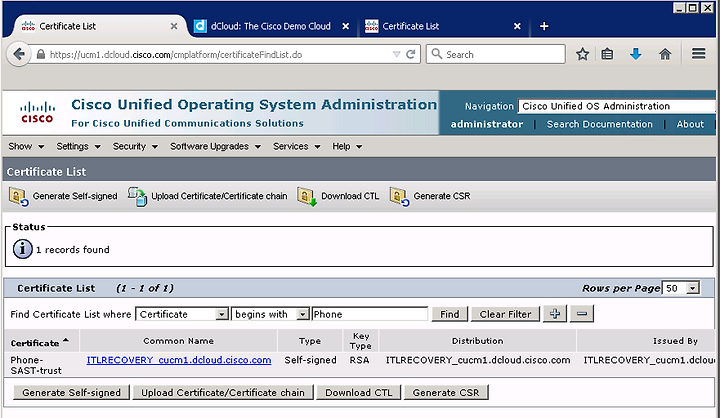
Task: Click the Upload Certificate chain toolbar icon
Action: pos(137,197)
